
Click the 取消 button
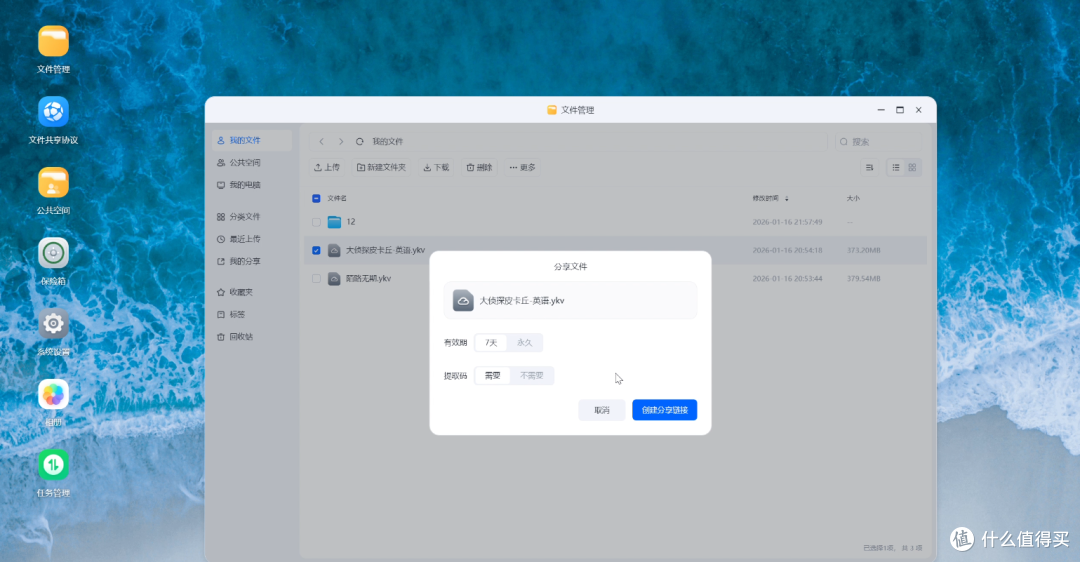tap(602, 410)
